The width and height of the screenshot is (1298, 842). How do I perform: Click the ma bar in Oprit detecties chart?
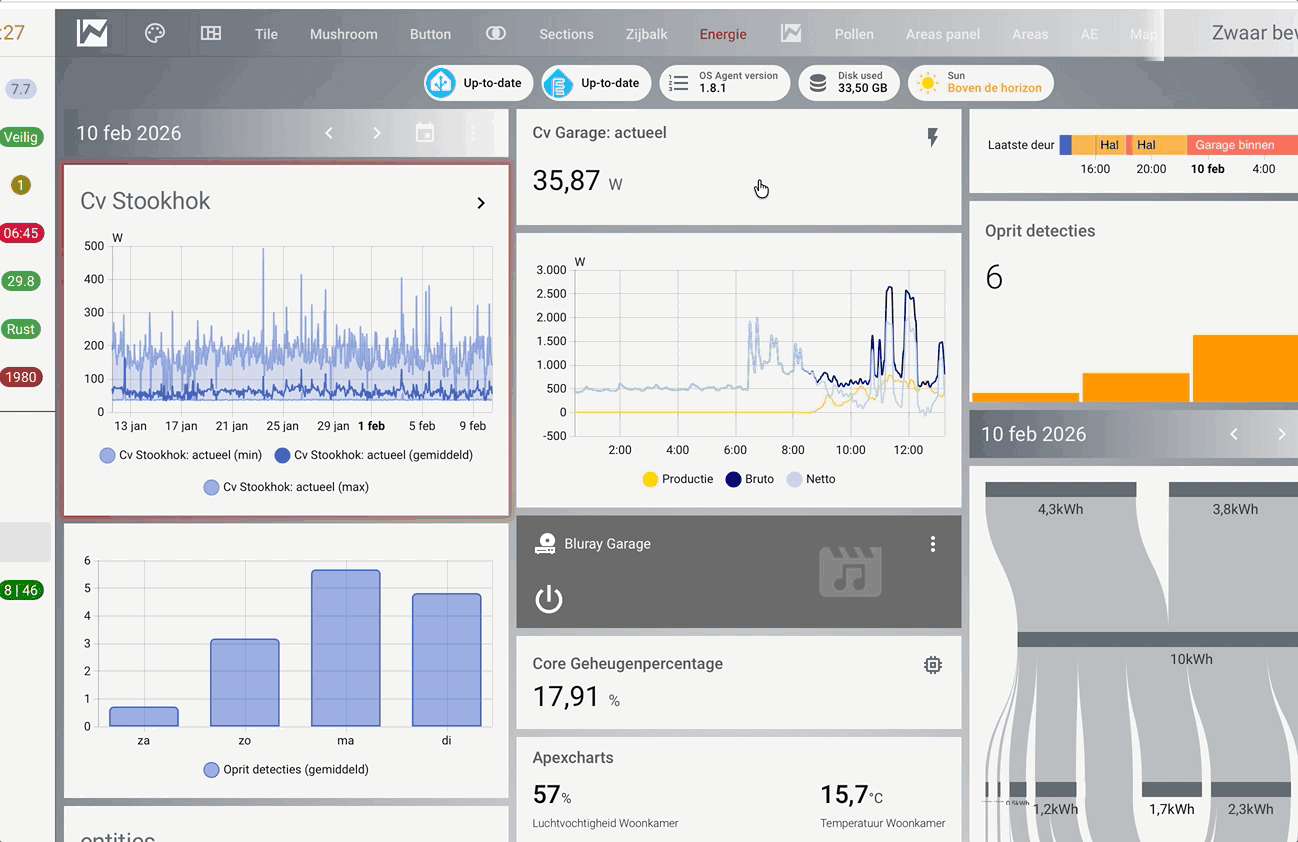(x=346, y=648)
